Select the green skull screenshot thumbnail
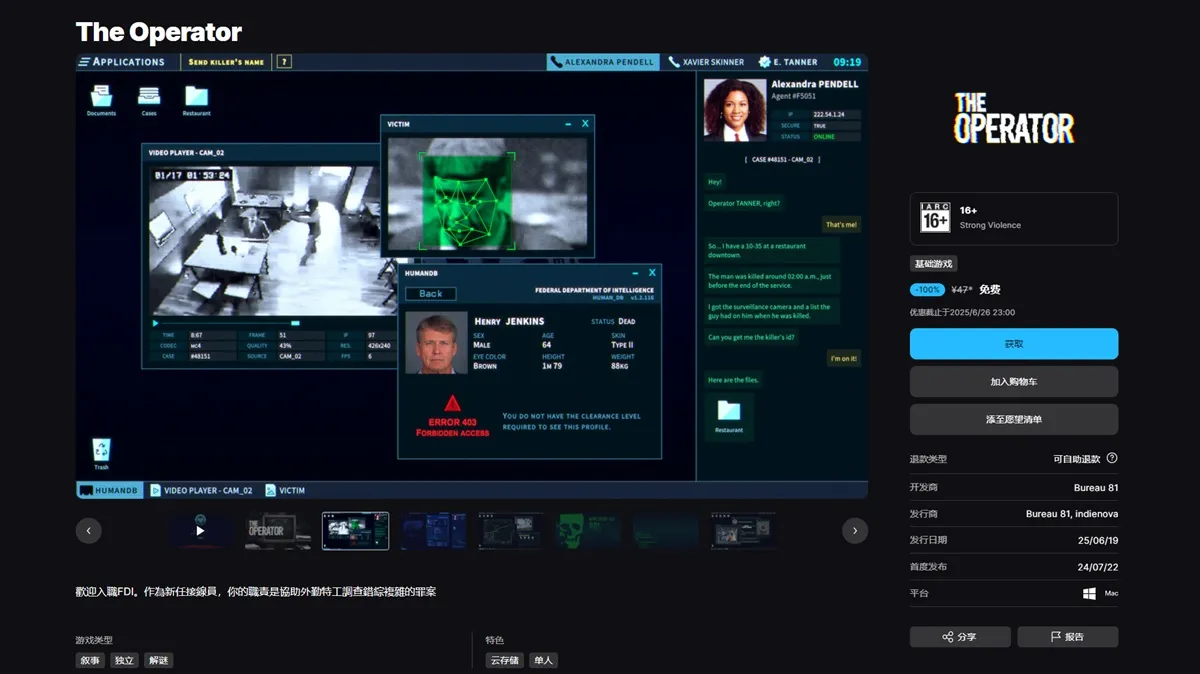 (x=589, y=531)
